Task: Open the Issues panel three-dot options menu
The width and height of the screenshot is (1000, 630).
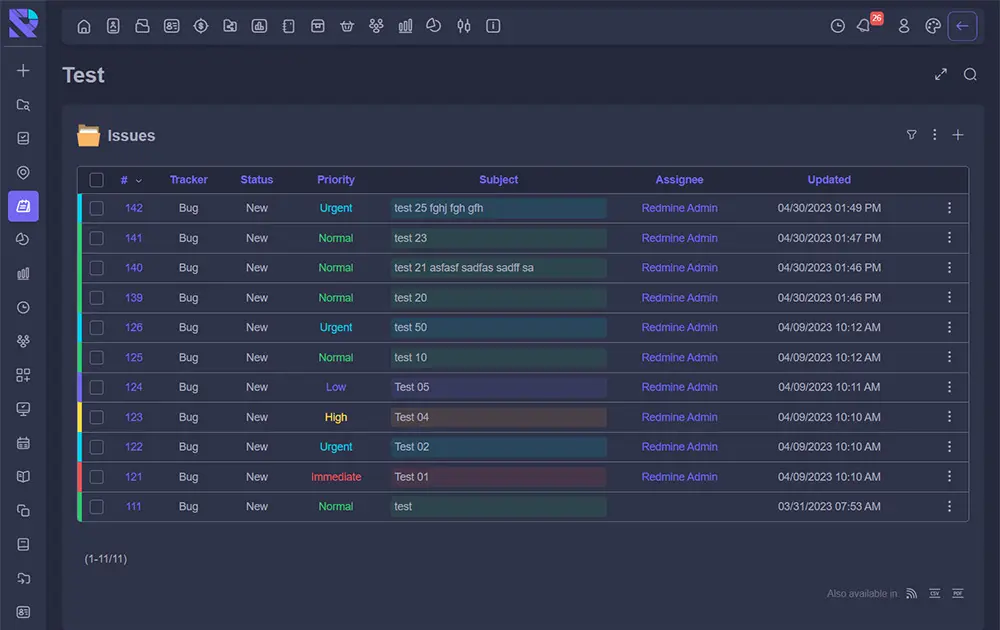Action: coord(934,135)
